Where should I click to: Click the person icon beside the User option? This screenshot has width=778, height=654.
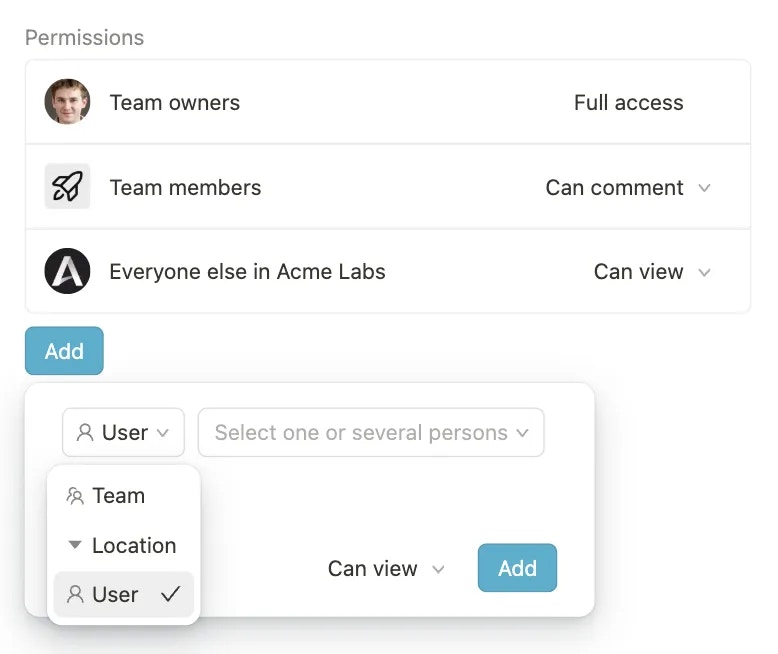pos(75,594)
